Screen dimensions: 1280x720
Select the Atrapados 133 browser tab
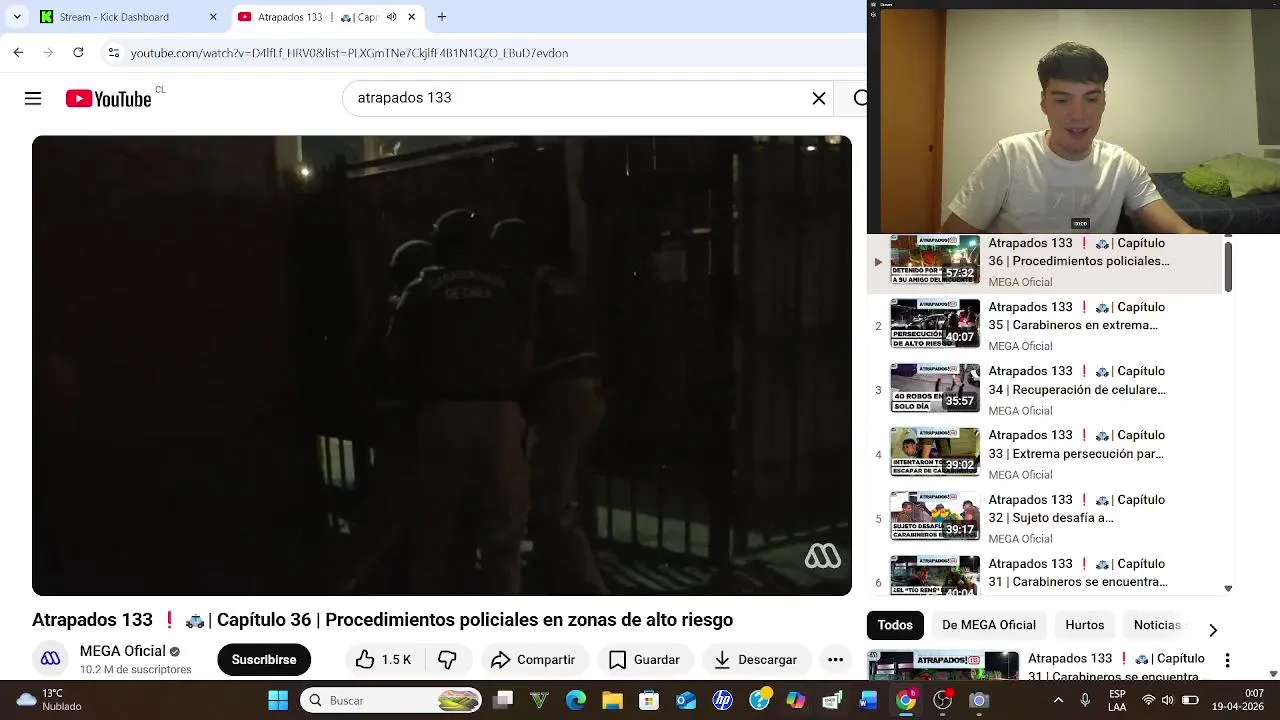(x=327, y=17)
